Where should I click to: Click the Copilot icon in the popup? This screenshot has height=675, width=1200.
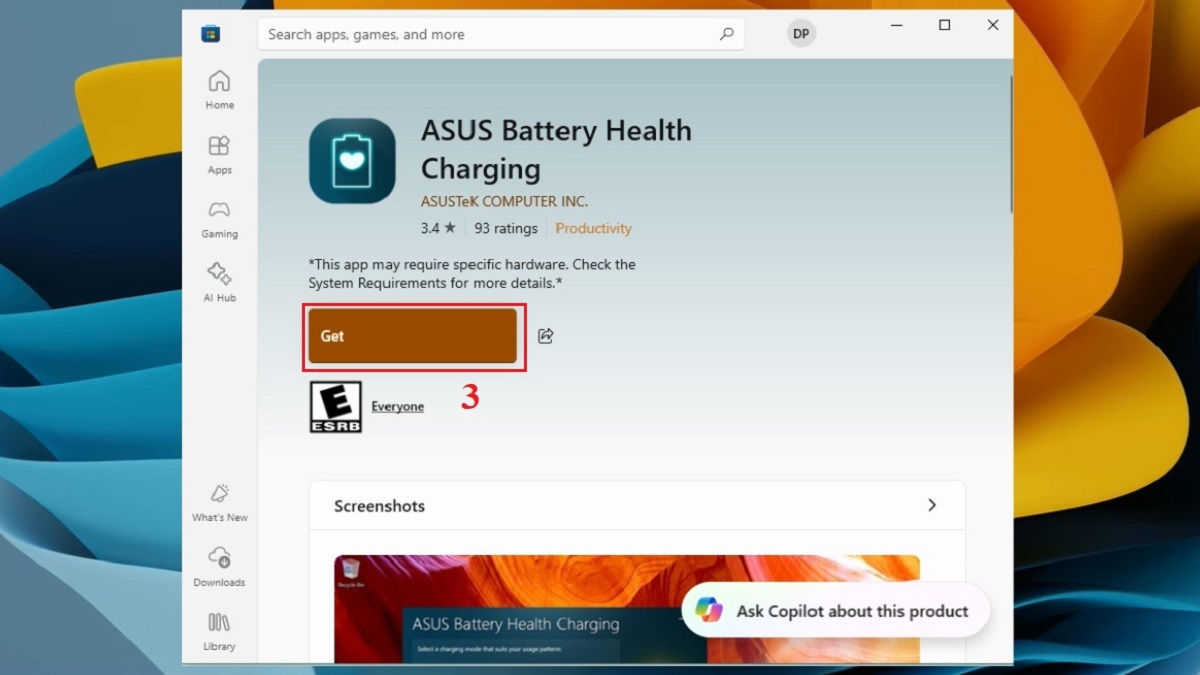coord(711,610)
